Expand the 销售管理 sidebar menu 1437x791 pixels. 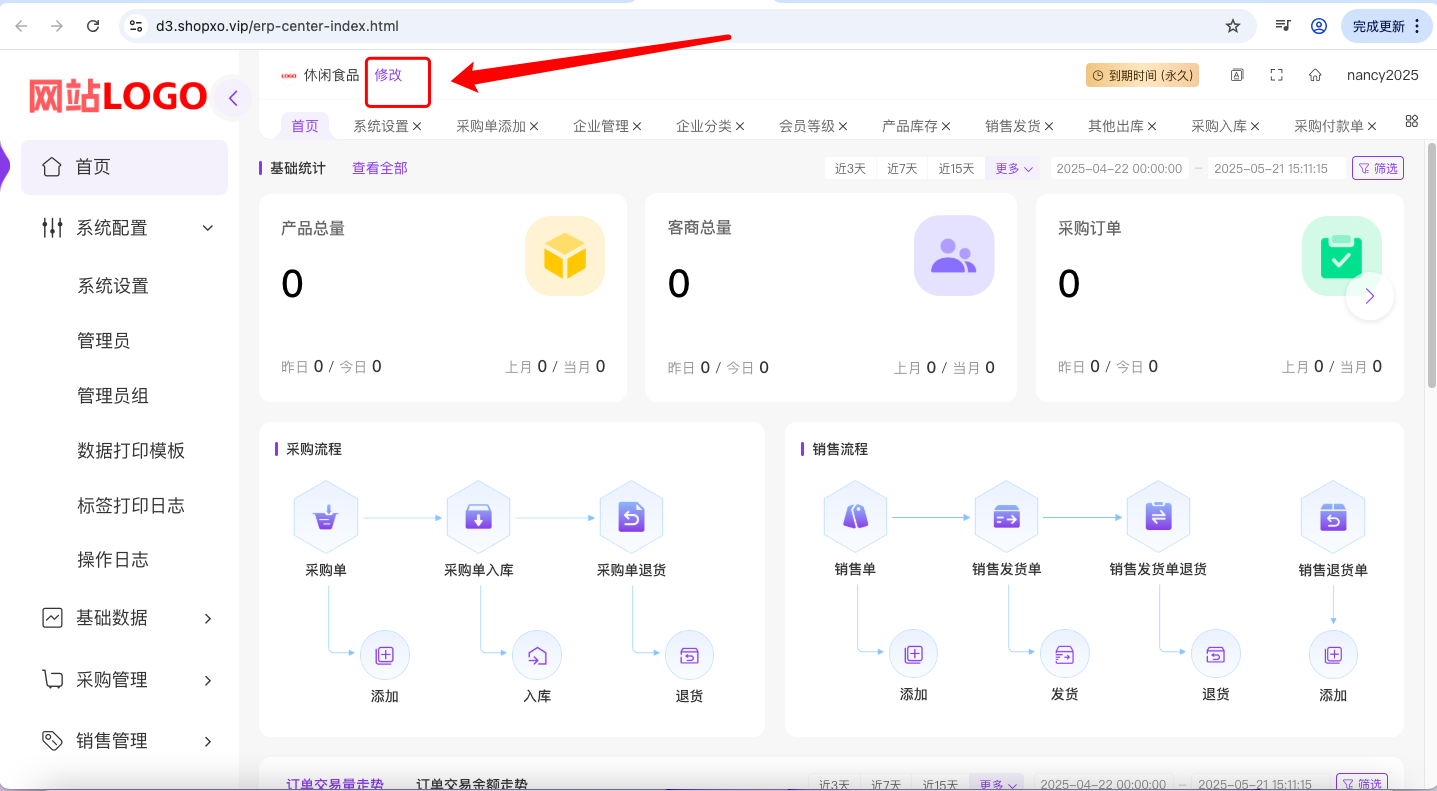124,741
